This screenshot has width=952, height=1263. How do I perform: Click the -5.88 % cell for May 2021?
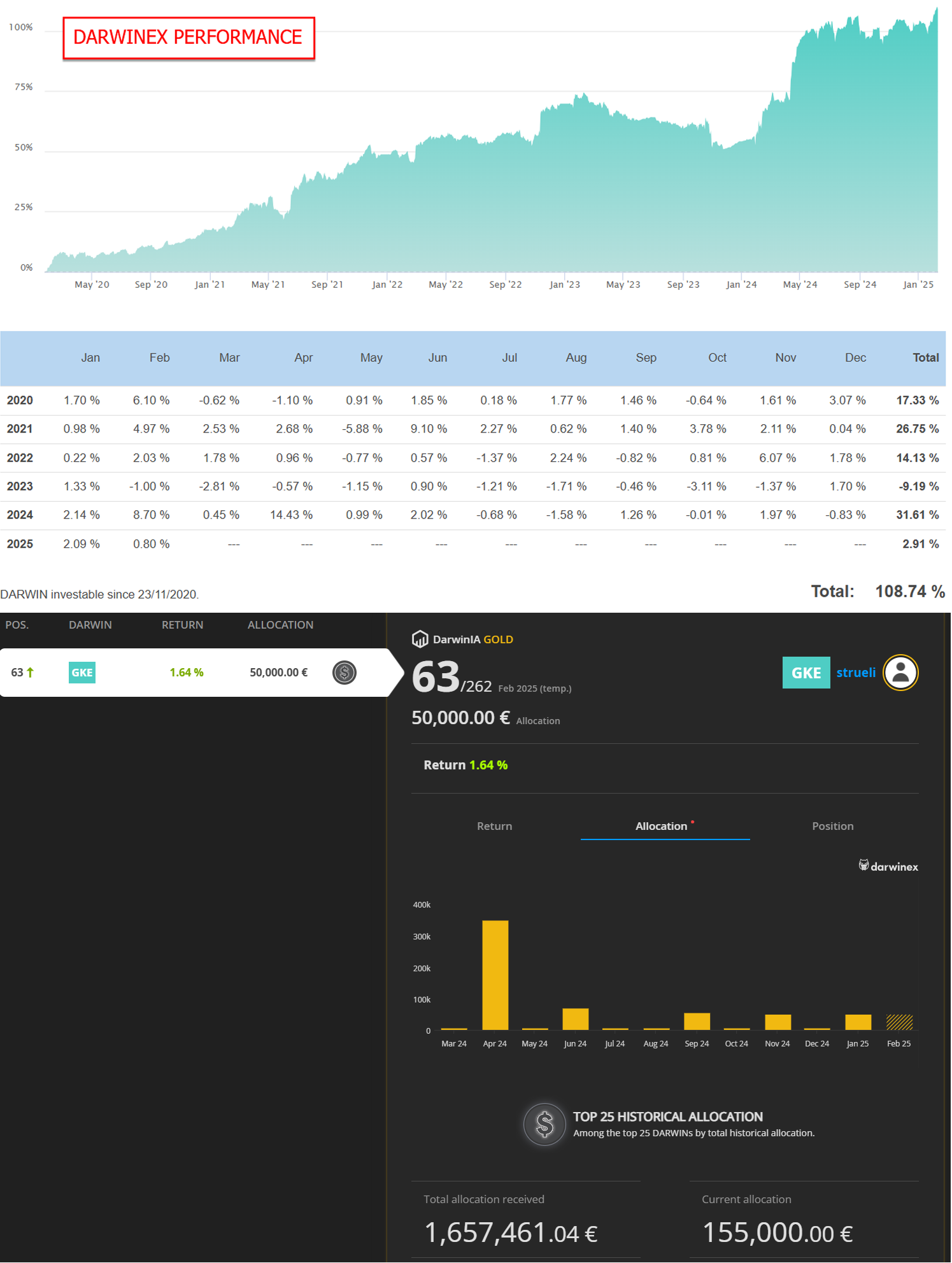pos(362,429)
